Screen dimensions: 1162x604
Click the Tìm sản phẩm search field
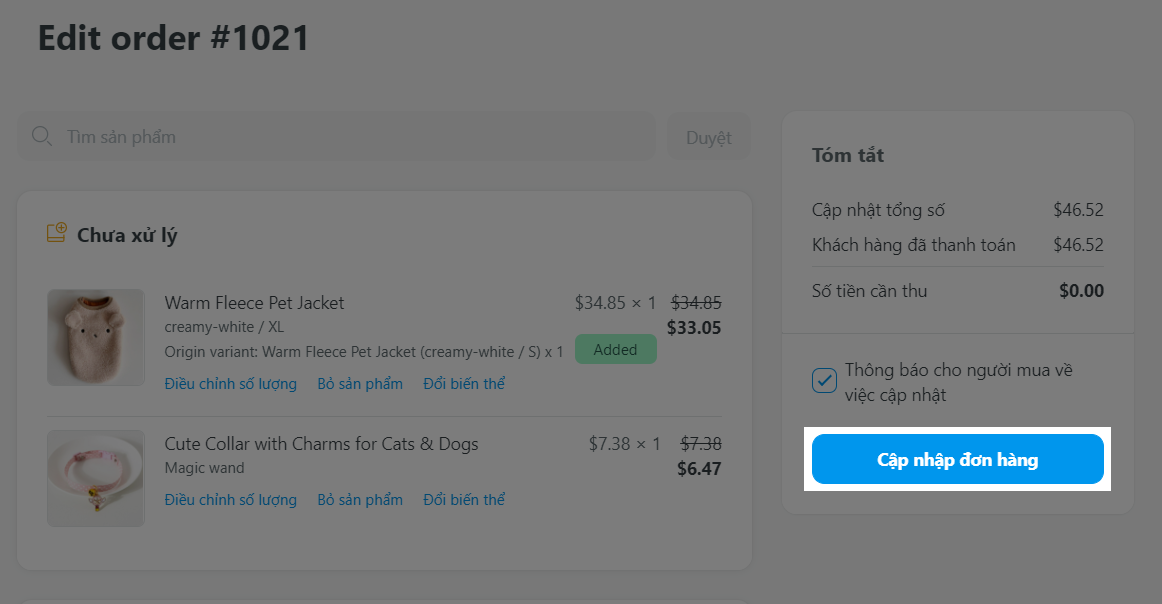coord(350,137)
